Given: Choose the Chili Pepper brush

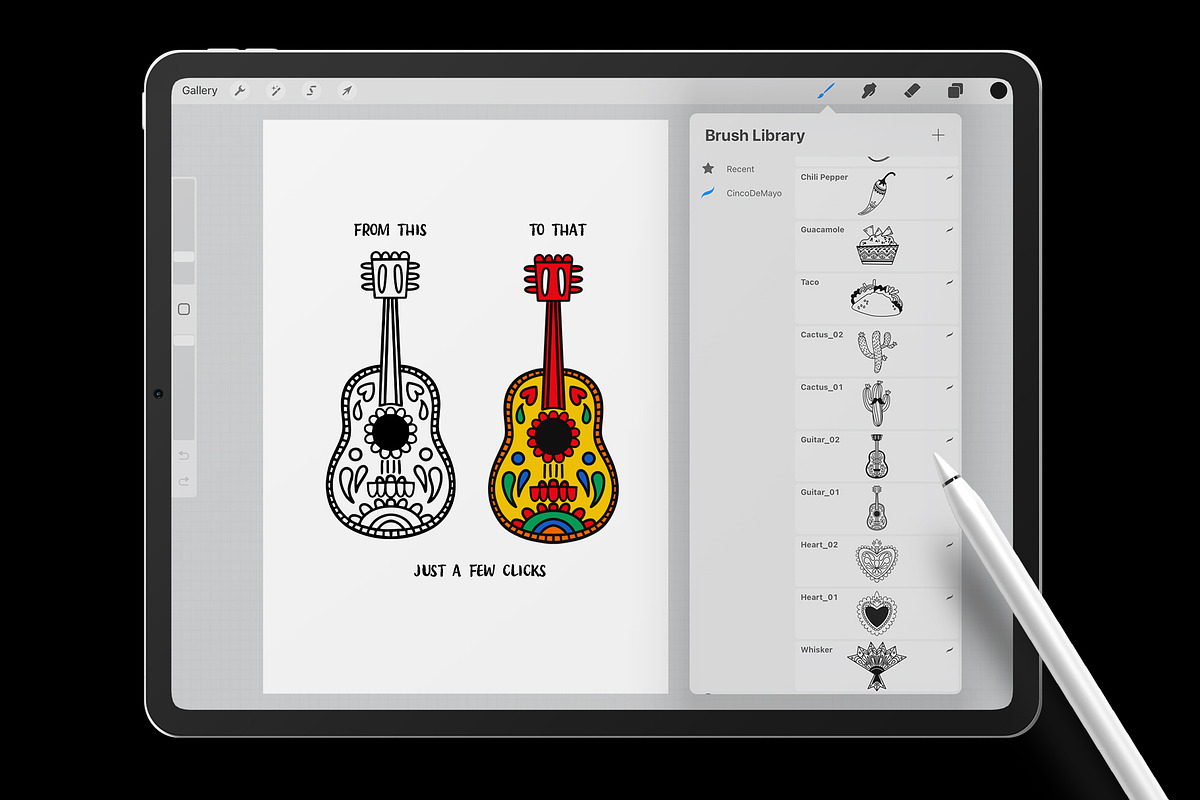Looking at the screenshot, I should click(x=877, y=194).
